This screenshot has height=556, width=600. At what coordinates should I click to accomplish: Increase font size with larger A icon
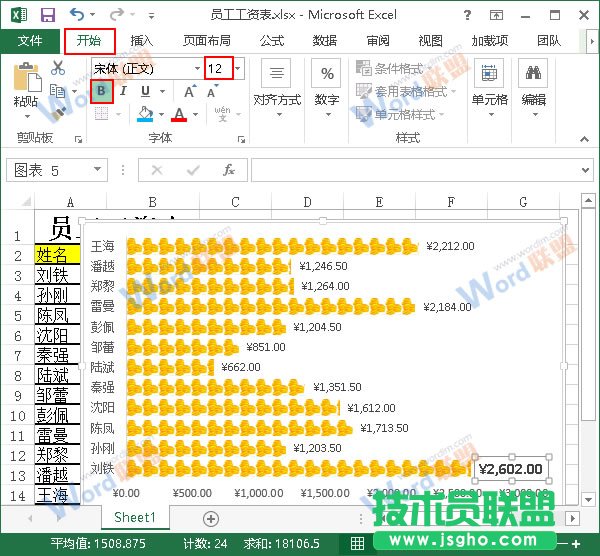click(x=189, y=91)
